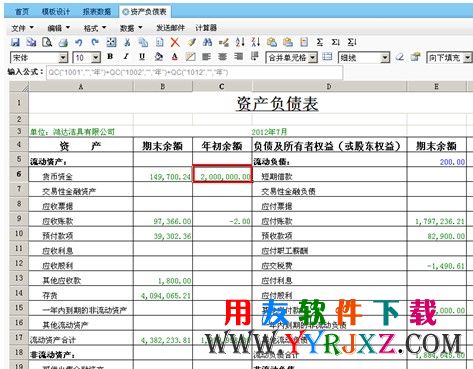Align text right

pos(238,57)
